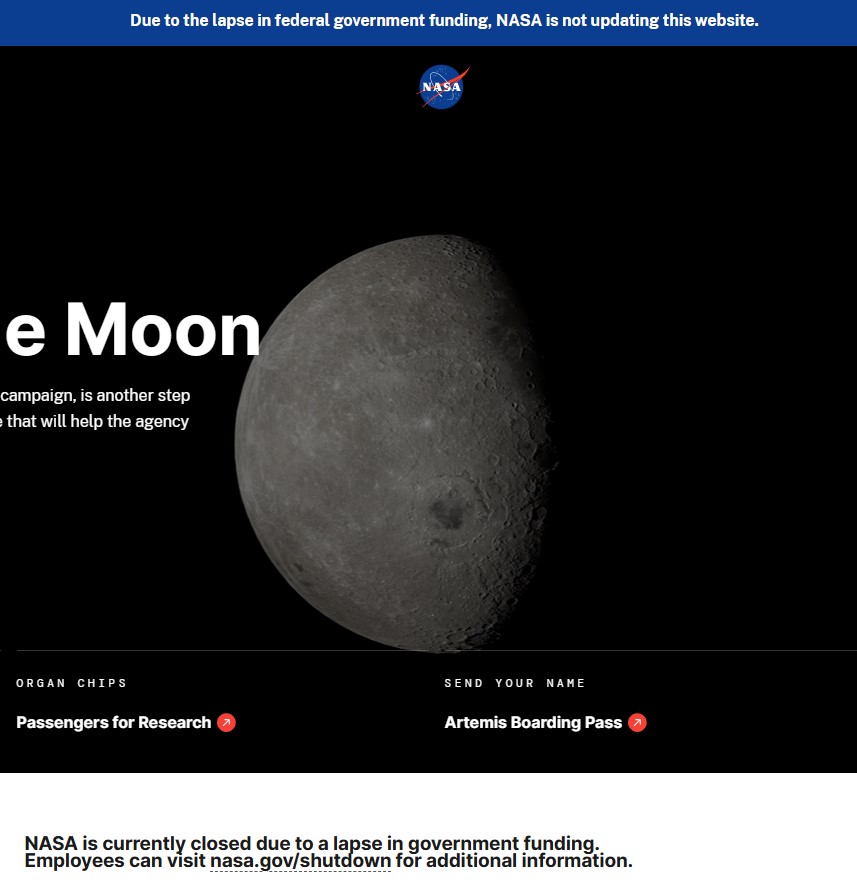Viewport: 857px width, 888px height.
Task: Click the red arrow icon beside Artemis Boarding Pass
Action: (x=637, y=723)
